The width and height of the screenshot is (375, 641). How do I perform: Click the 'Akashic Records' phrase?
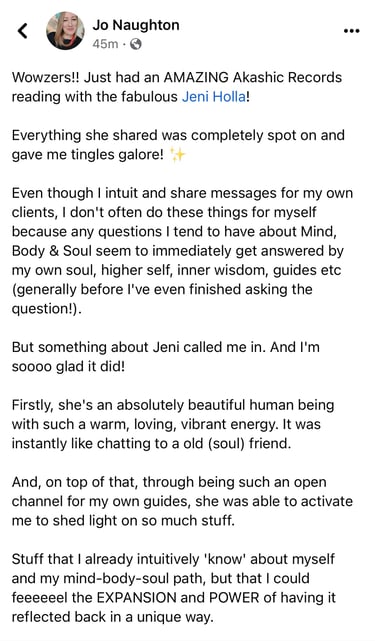[287, 78]
